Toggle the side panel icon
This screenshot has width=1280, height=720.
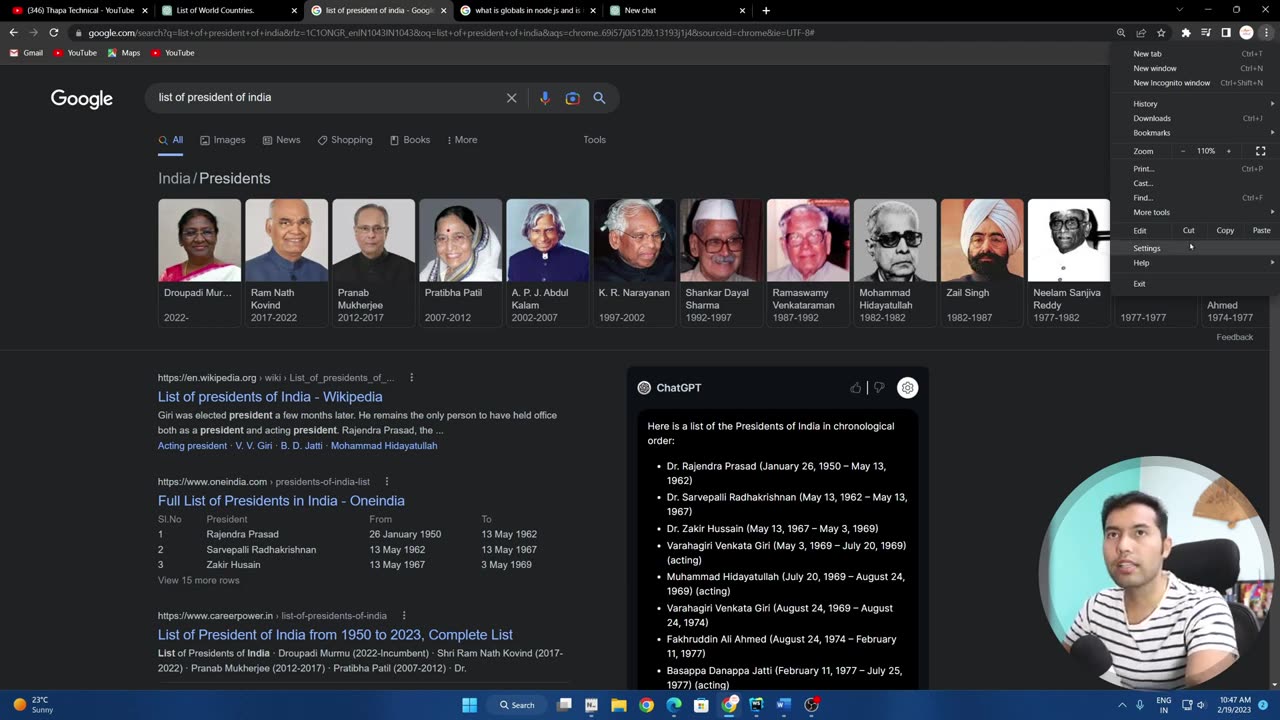point(1226,32)
